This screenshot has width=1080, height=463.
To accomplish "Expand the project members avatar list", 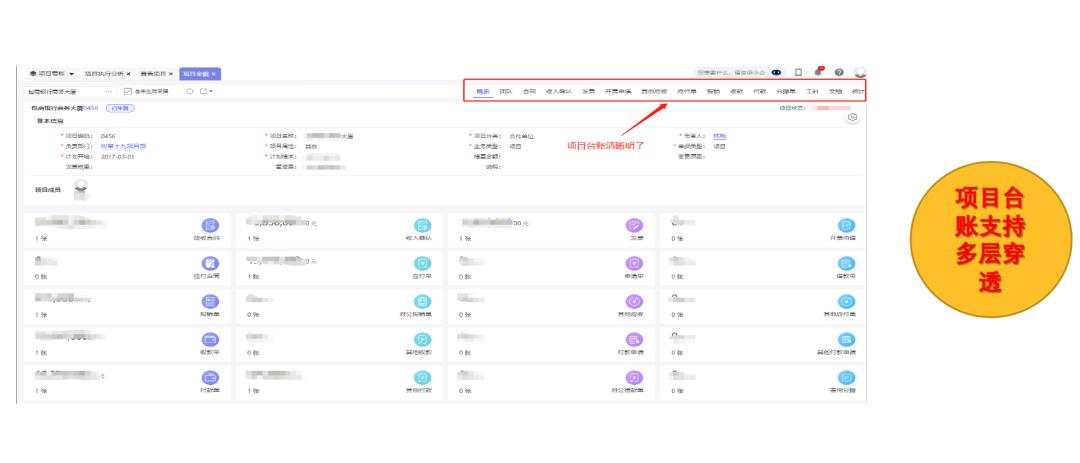I will pos(82,189).
